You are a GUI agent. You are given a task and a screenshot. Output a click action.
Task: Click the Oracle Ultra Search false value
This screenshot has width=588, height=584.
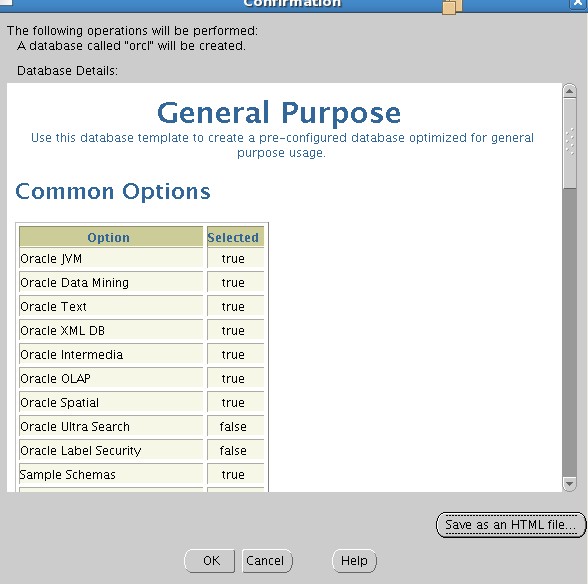(x=233, y=426)
